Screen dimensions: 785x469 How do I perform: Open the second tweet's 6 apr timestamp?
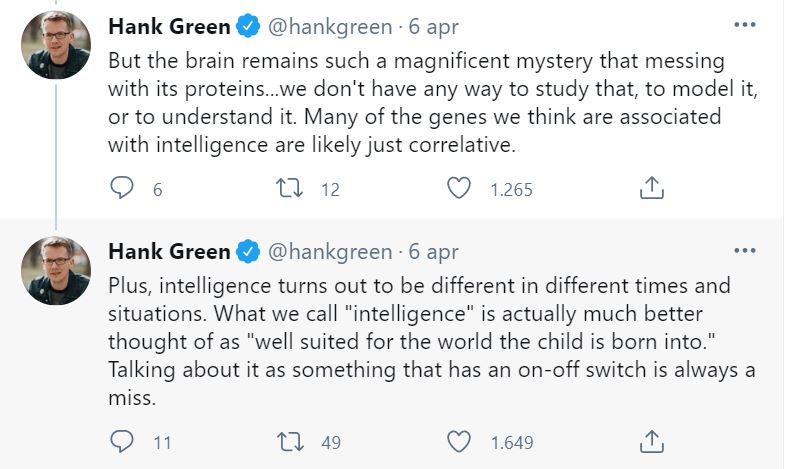point(434,250)
